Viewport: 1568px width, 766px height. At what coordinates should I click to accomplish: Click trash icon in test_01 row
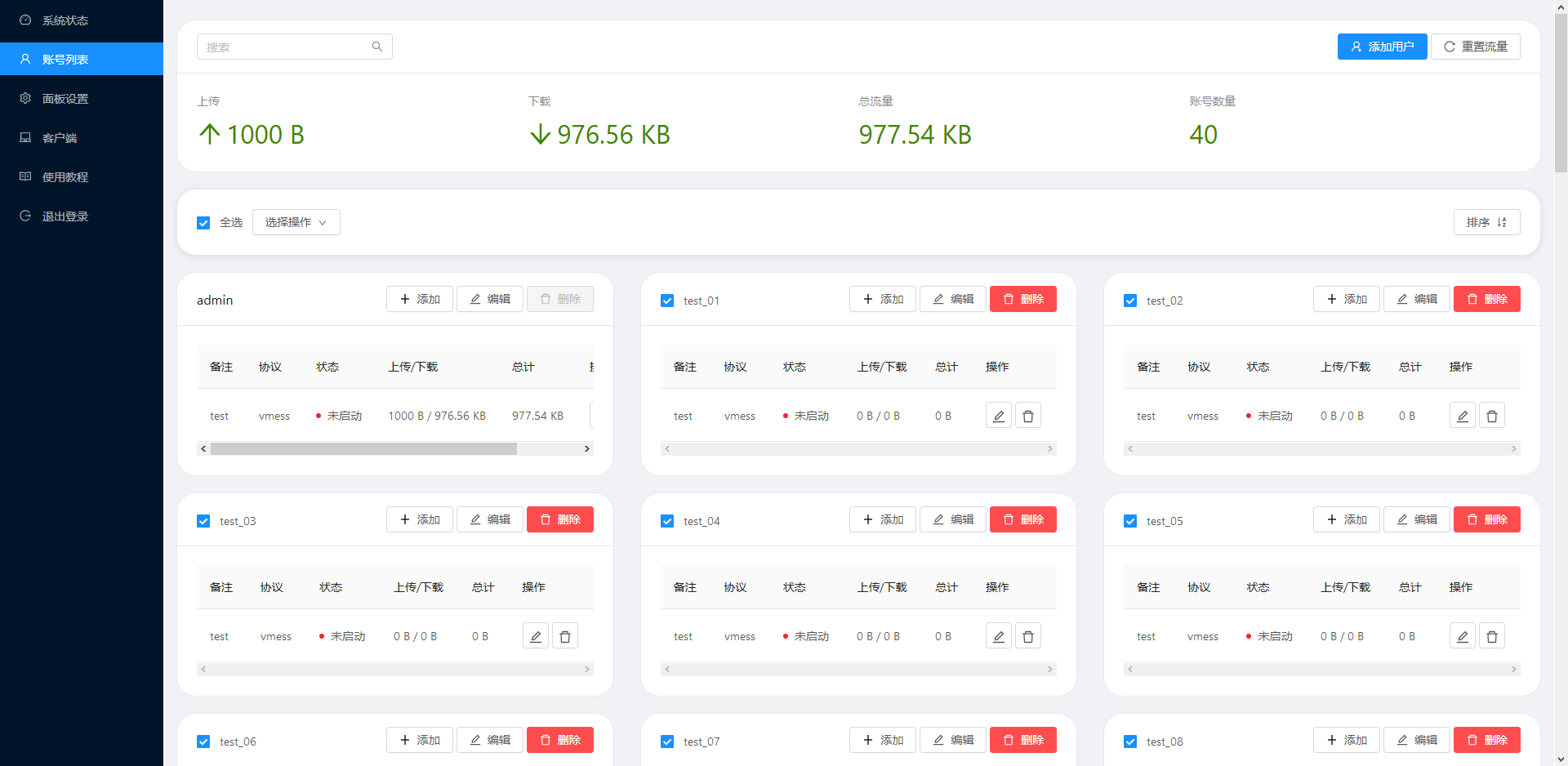pos(1028,416)
